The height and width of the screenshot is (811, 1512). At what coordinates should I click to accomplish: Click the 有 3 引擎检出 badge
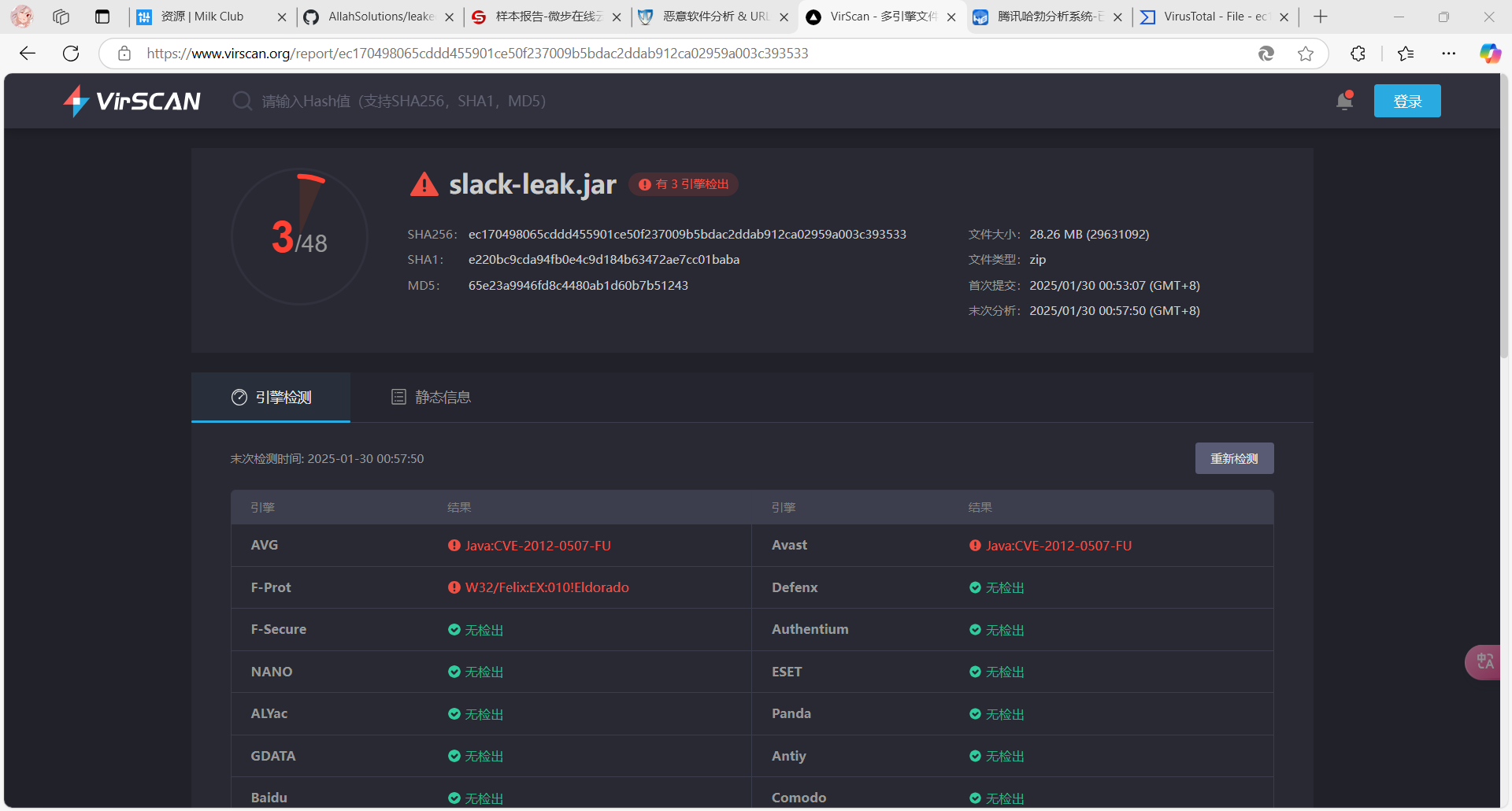684,184
